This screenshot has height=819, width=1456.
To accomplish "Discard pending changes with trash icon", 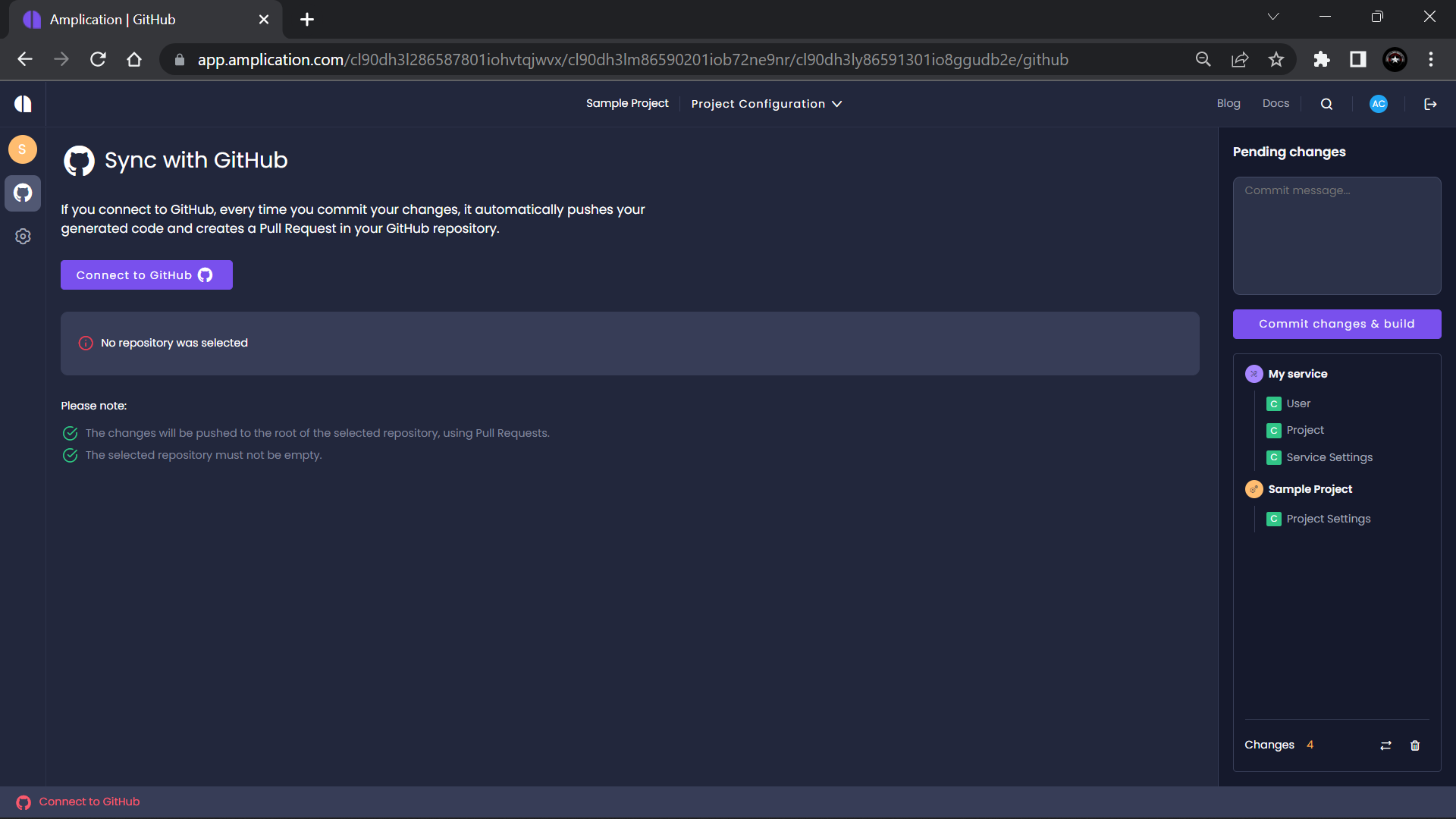I will 1415,745.
